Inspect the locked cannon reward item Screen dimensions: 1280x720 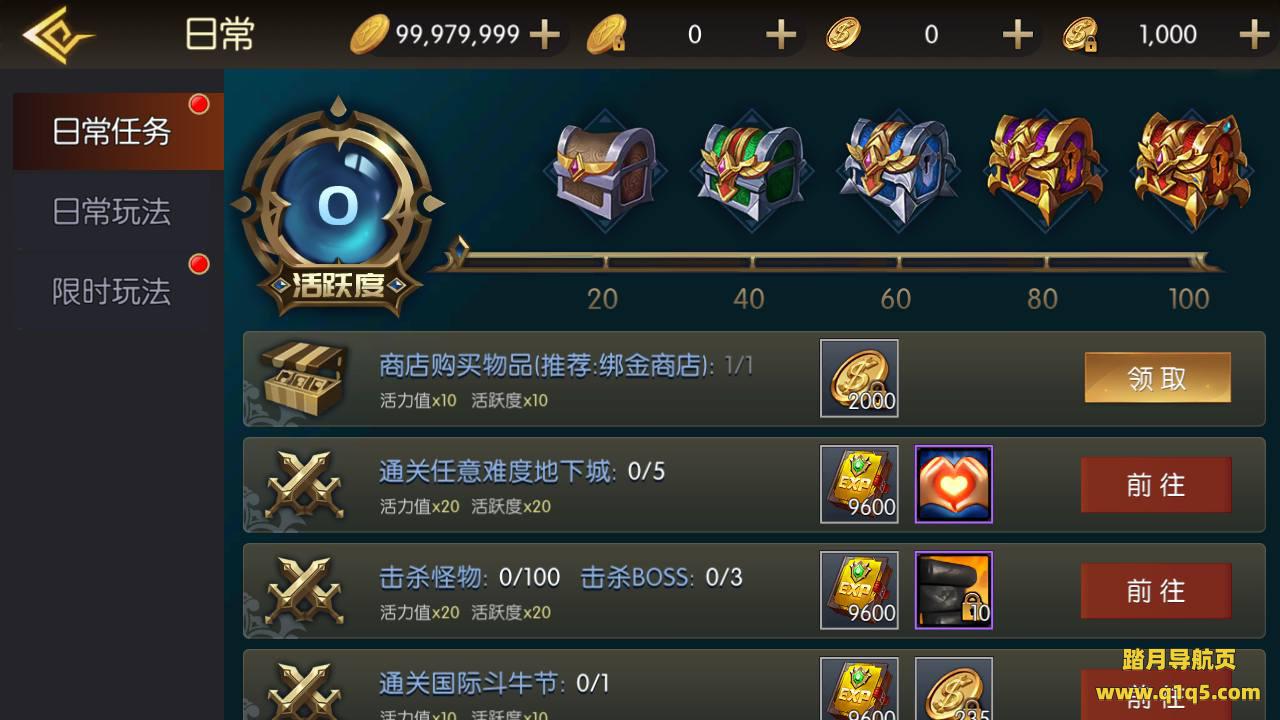[953, 590]
